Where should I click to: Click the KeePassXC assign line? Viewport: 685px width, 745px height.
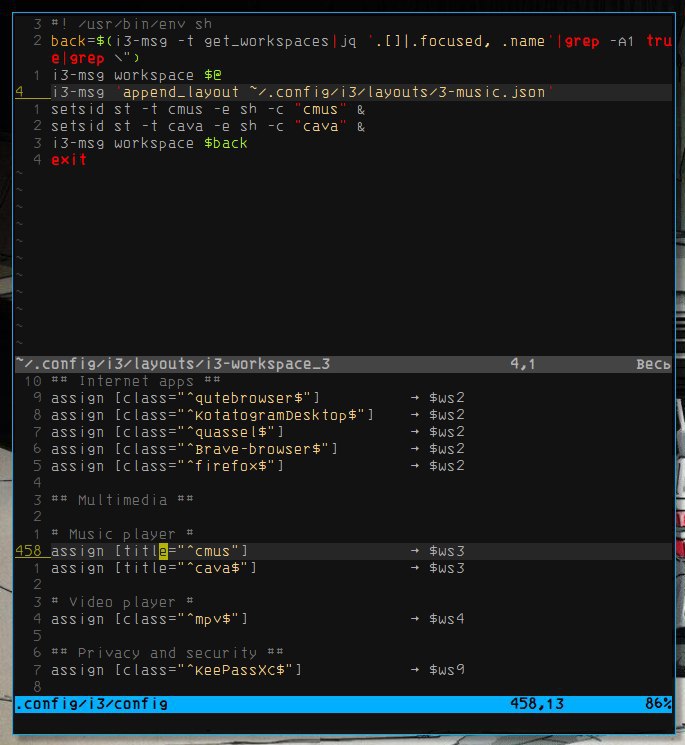tap(257, 670)
